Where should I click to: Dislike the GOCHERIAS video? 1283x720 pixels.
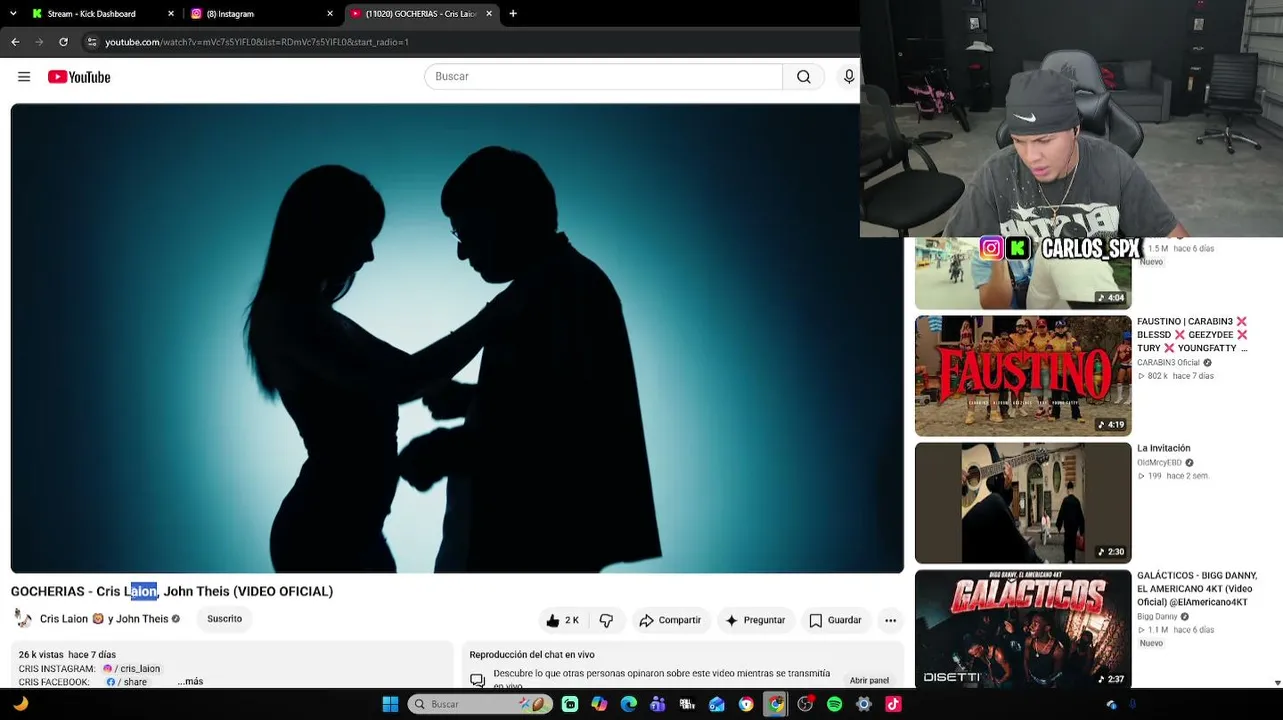[606, 620]
